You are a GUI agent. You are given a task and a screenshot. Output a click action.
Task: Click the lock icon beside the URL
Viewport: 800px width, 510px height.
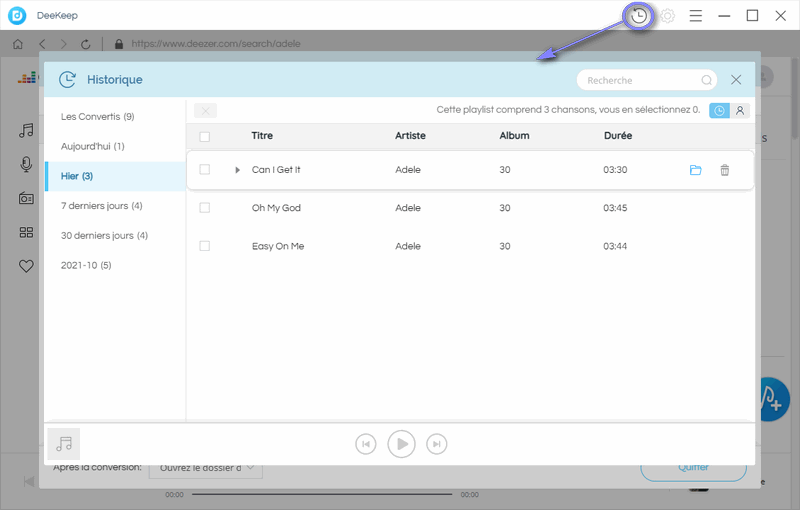point(119,44)
